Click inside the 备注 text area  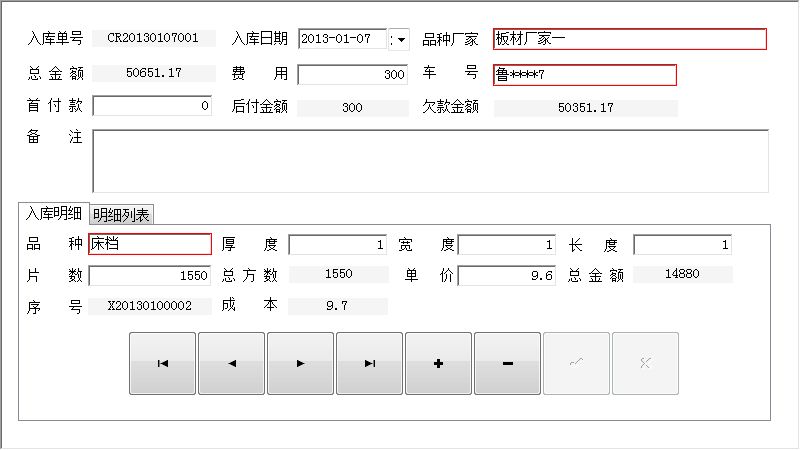coord(430,160)
